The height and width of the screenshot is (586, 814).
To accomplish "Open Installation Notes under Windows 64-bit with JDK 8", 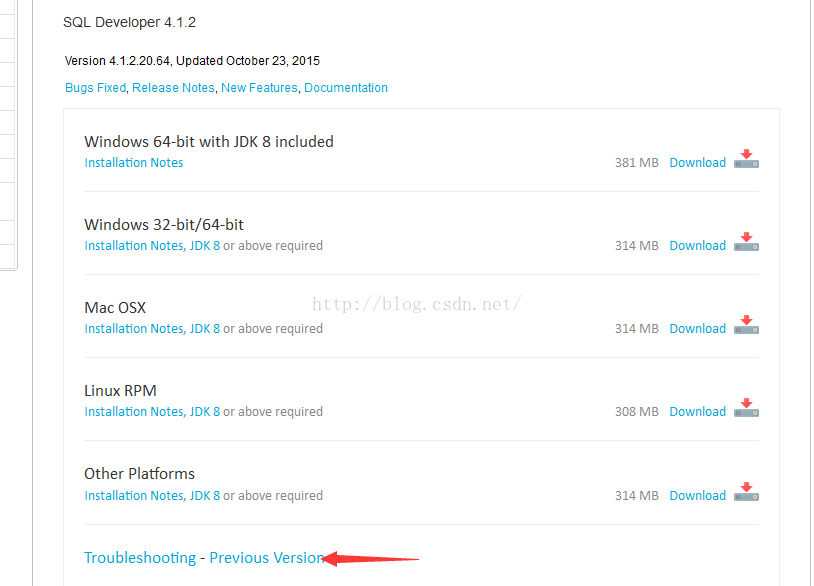I will point(134,163).
